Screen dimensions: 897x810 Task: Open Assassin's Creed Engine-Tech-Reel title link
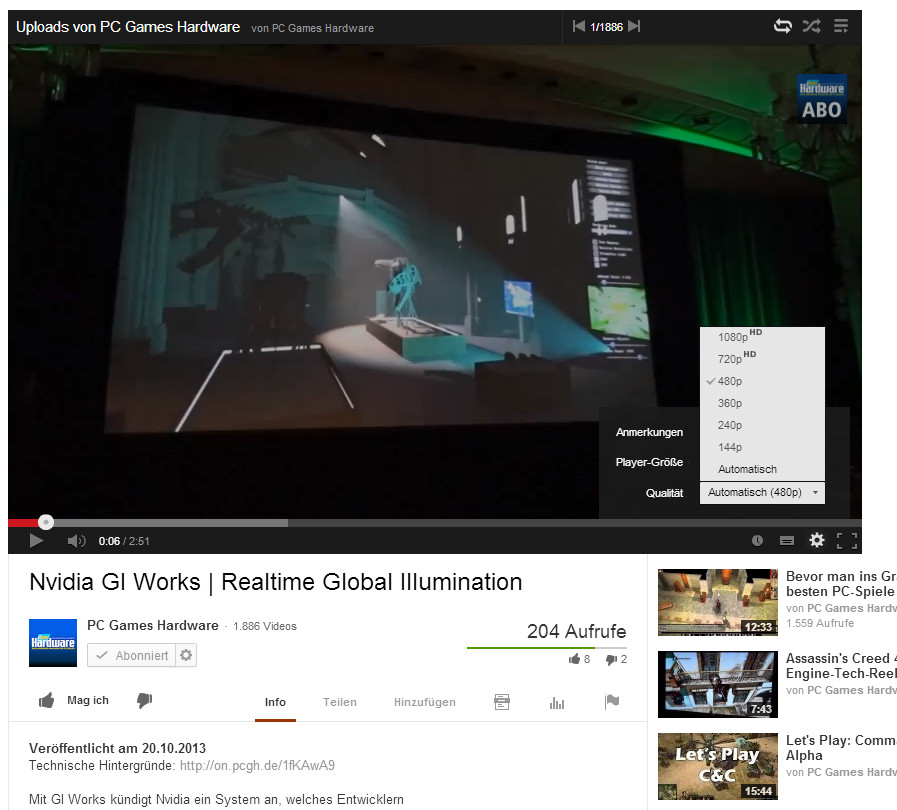[x=841, y=666]
